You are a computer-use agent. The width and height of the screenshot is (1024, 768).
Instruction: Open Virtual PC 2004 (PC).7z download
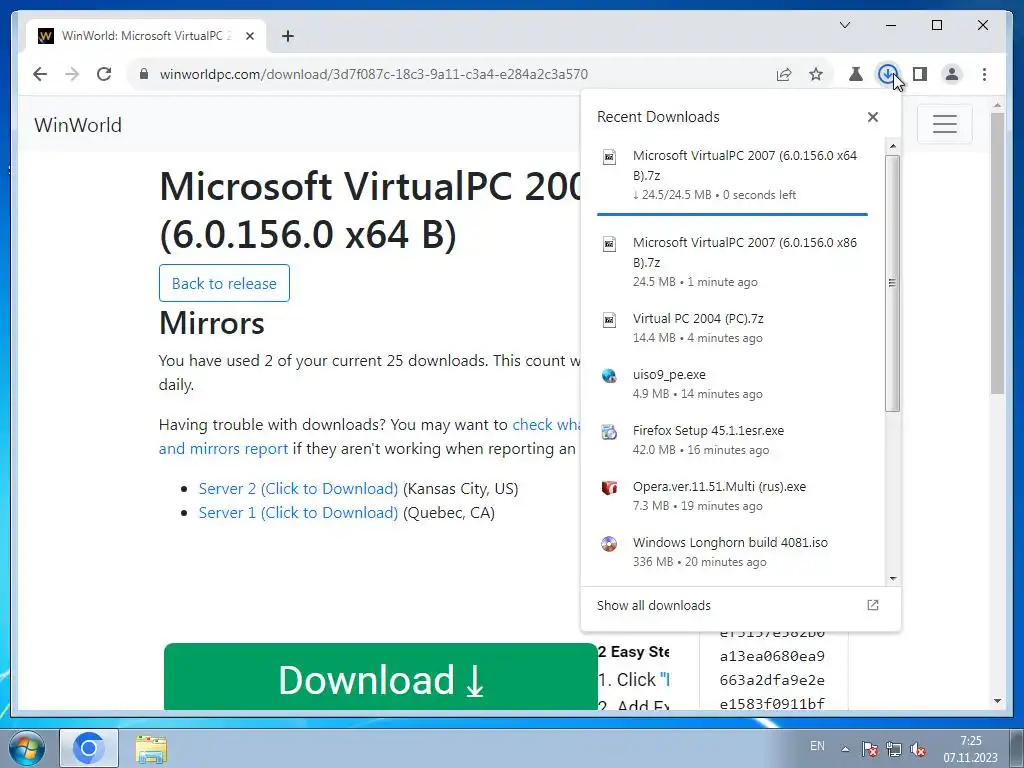point(732,328)
